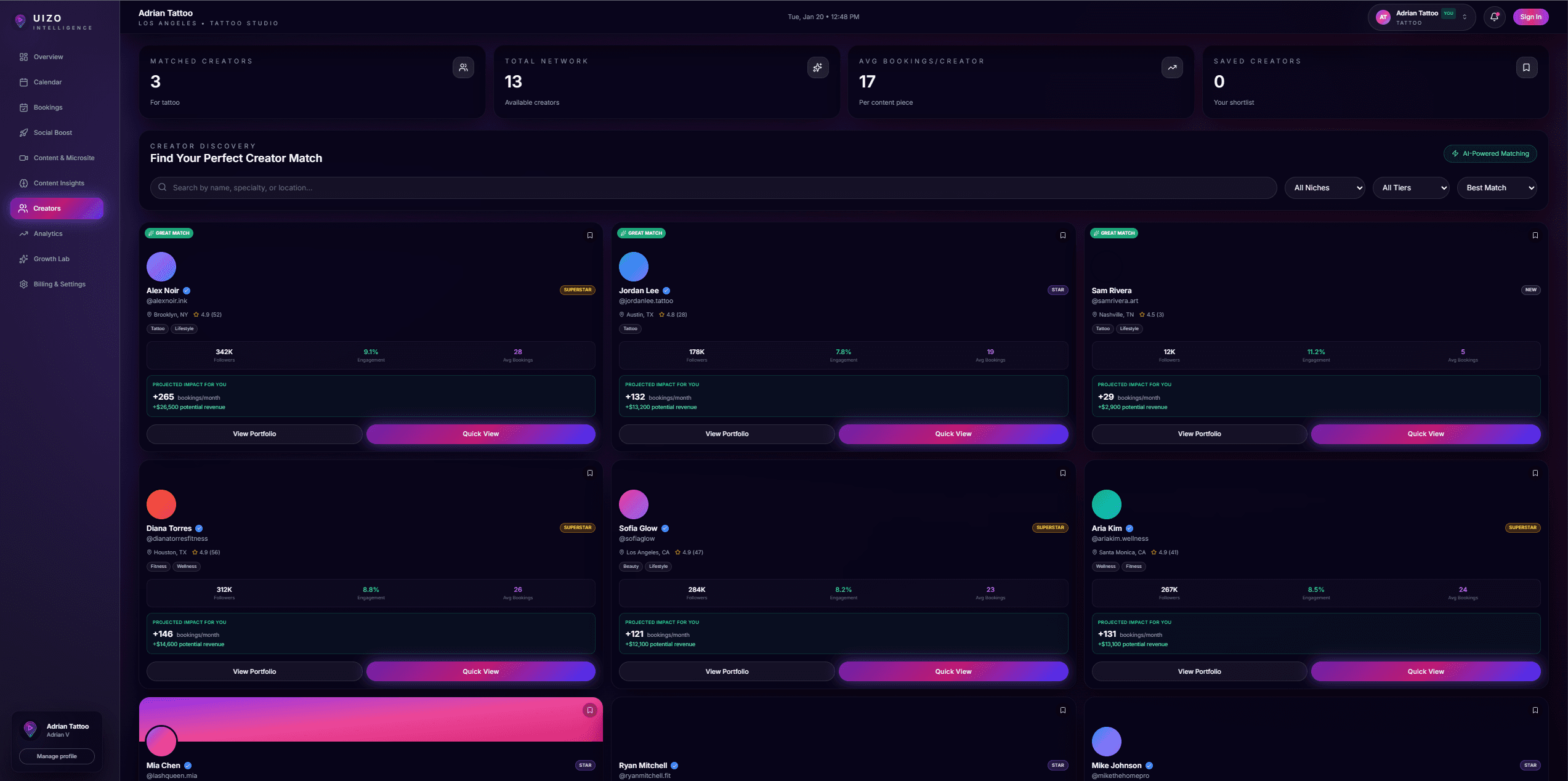Viewport: 1568px width, 781px height.
Task: Click the people icon on Matched Creators card
Action: point(463,68)
